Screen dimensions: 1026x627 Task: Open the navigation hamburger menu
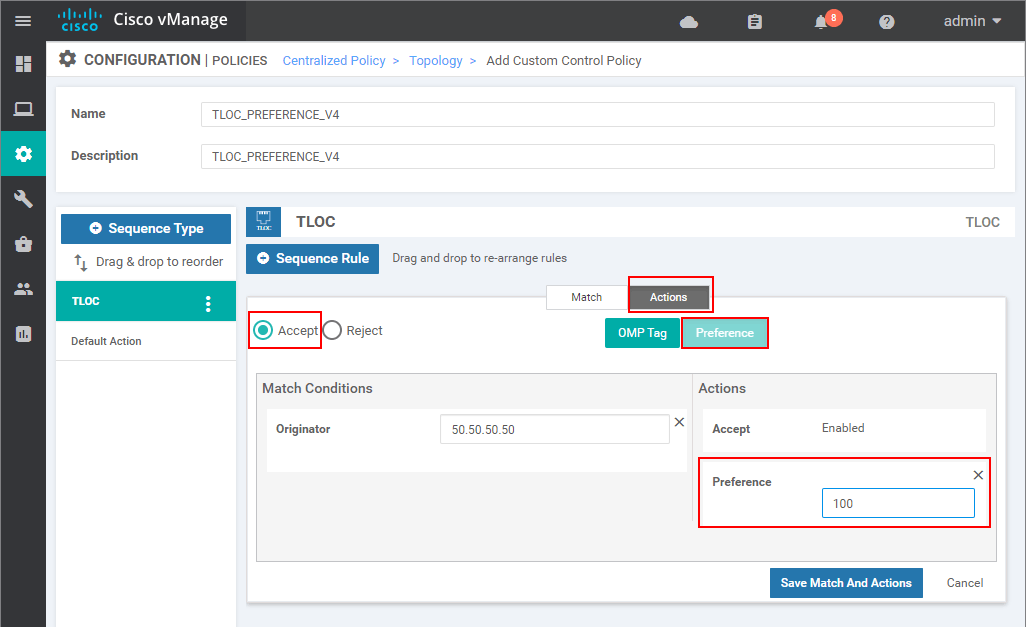(x=22, y=20)
